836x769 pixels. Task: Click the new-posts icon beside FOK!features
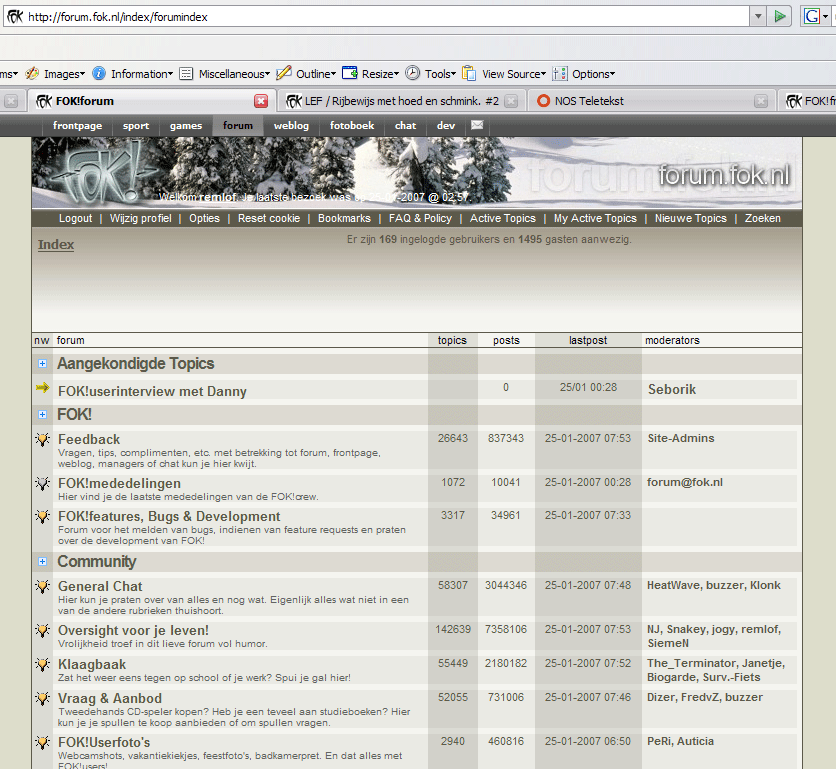tap(43, 517)
